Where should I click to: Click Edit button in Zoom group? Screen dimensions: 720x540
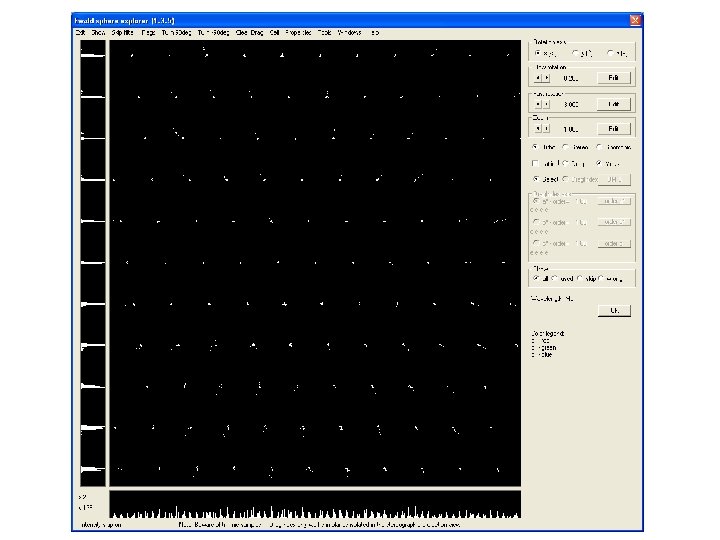tap(614, 129)
